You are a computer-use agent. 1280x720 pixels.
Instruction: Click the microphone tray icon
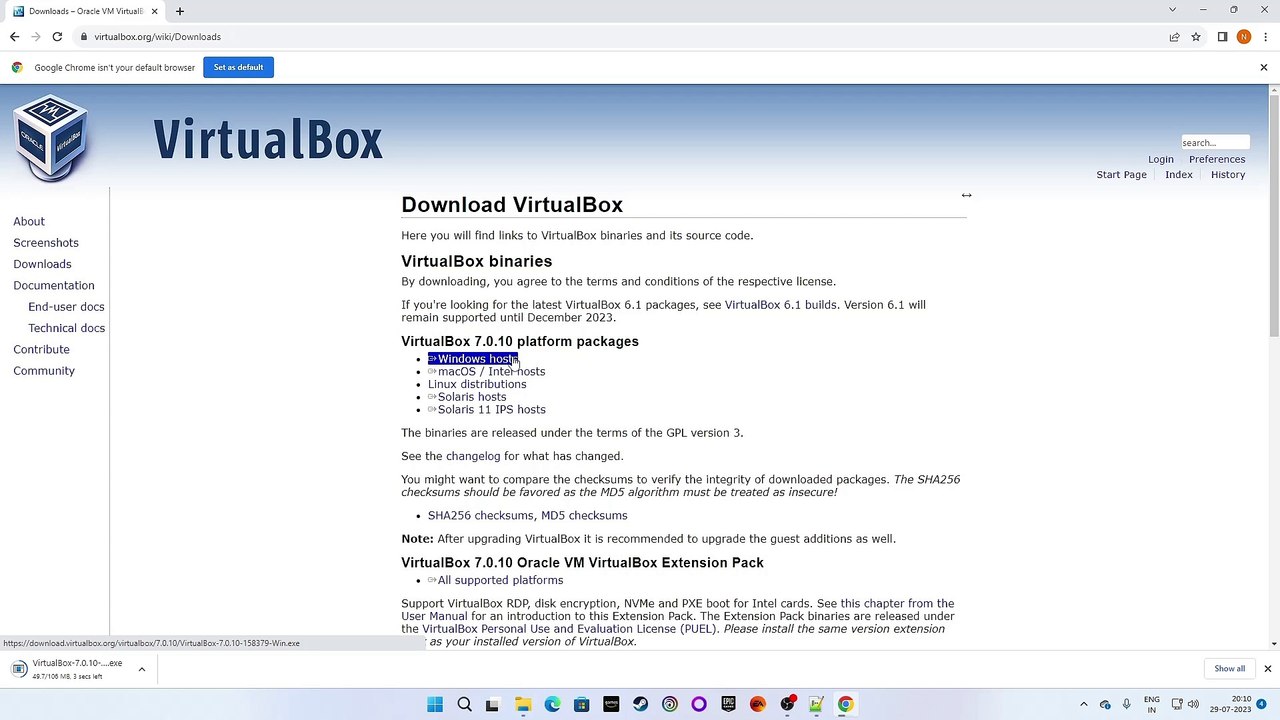[x=1126, y=705]
